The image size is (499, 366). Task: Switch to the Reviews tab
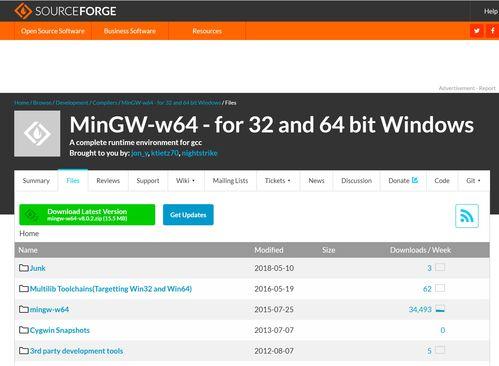coord(108,181)
